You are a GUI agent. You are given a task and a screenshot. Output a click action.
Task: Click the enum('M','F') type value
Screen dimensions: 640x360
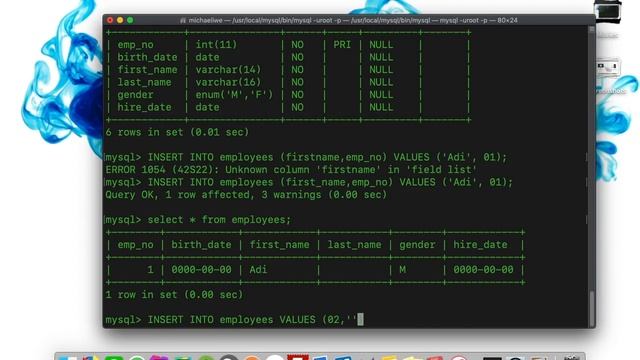[x=234, y=95]
